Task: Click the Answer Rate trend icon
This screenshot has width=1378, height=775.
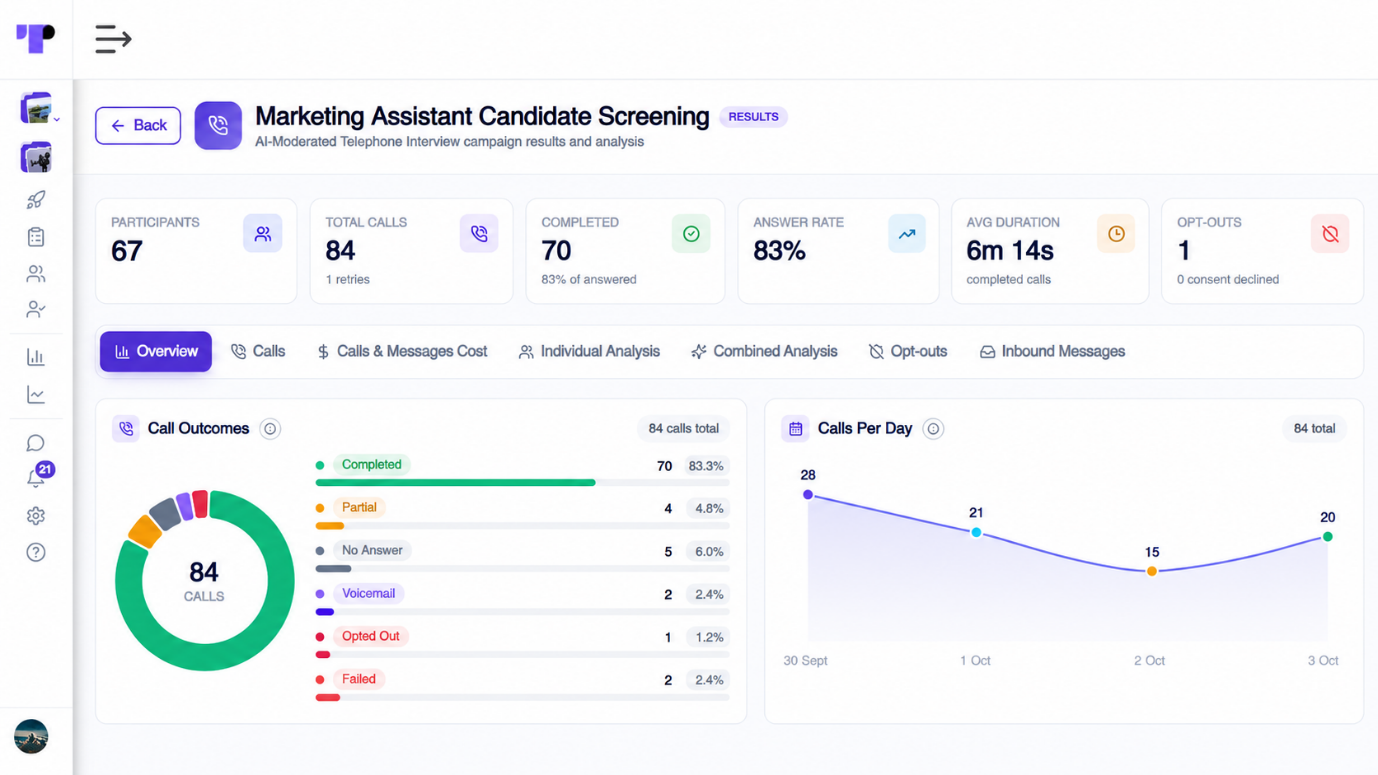Action: (907, 234)
